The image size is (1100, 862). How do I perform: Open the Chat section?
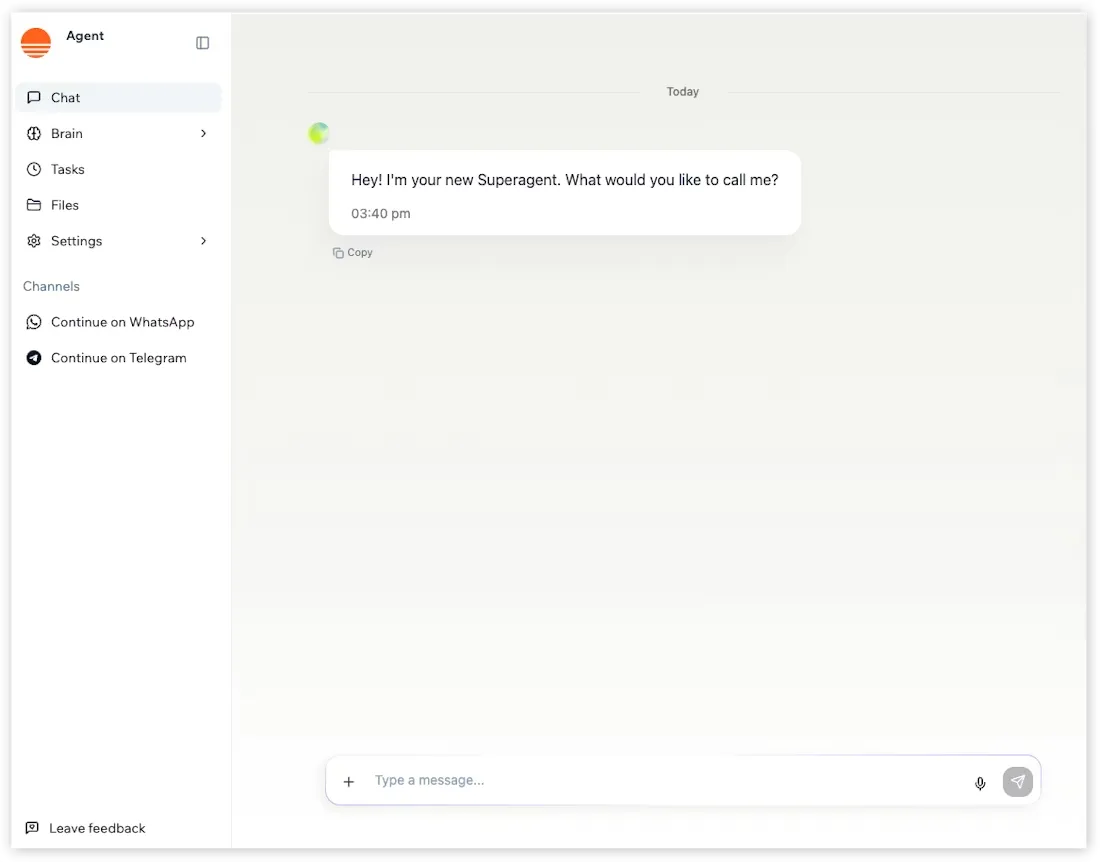[x=118, y=97]
